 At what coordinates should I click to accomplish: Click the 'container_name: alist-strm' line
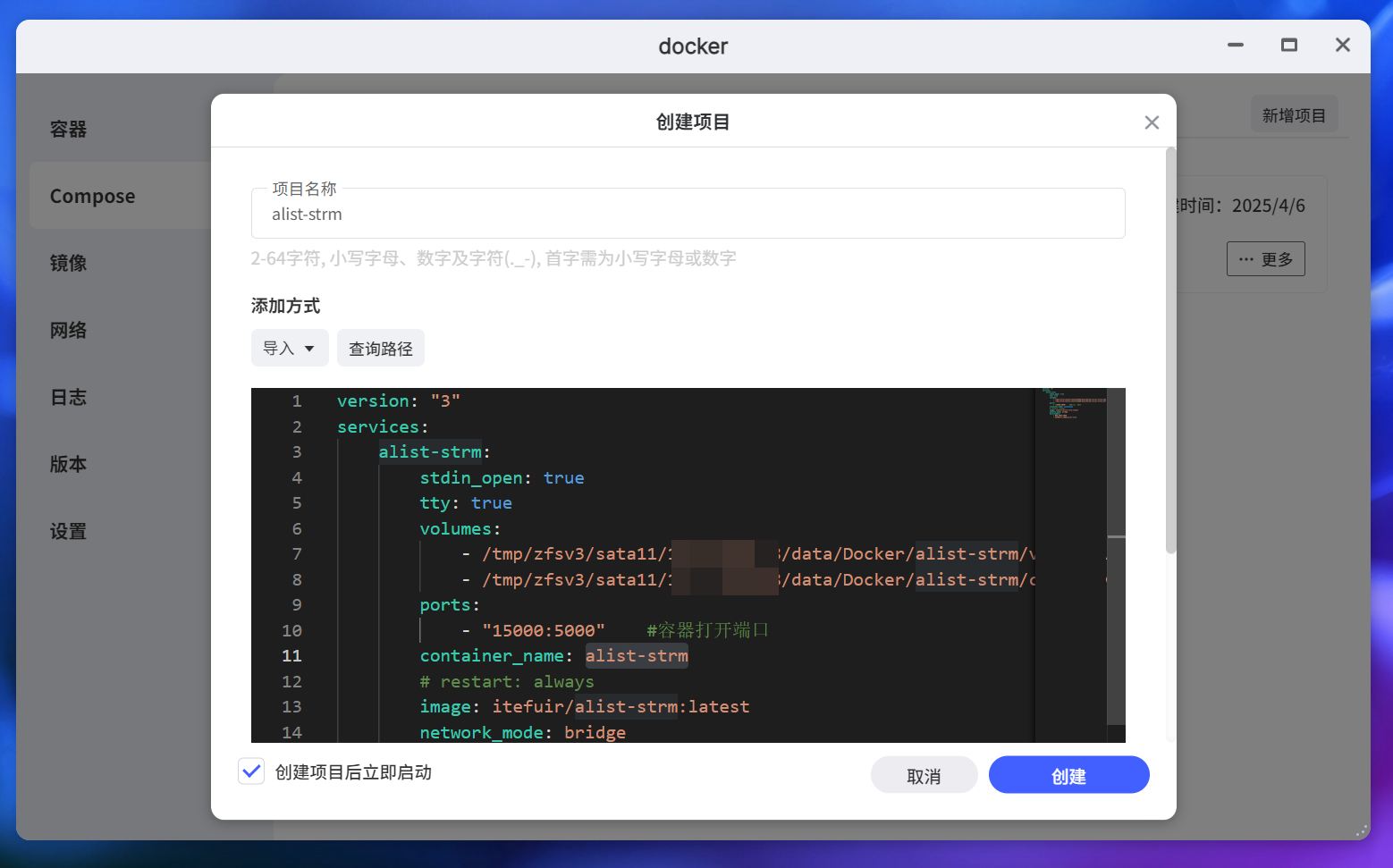[x=554, y=655]
